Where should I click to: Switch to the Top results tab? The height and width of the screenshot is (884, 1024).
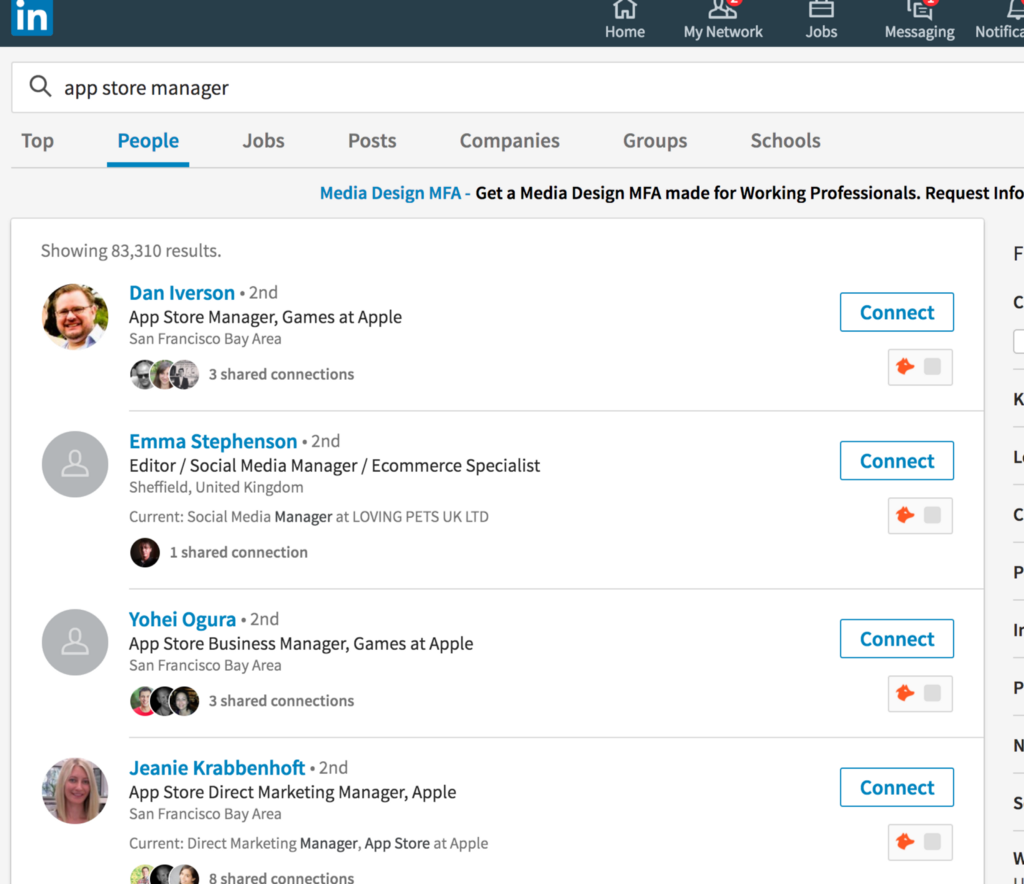point(37,141)
